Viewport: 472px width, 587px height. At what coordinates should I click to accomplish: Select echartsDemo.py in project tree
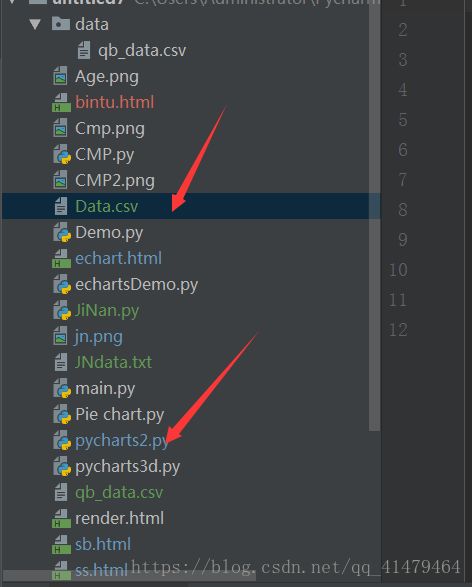[x=136, y=285]
